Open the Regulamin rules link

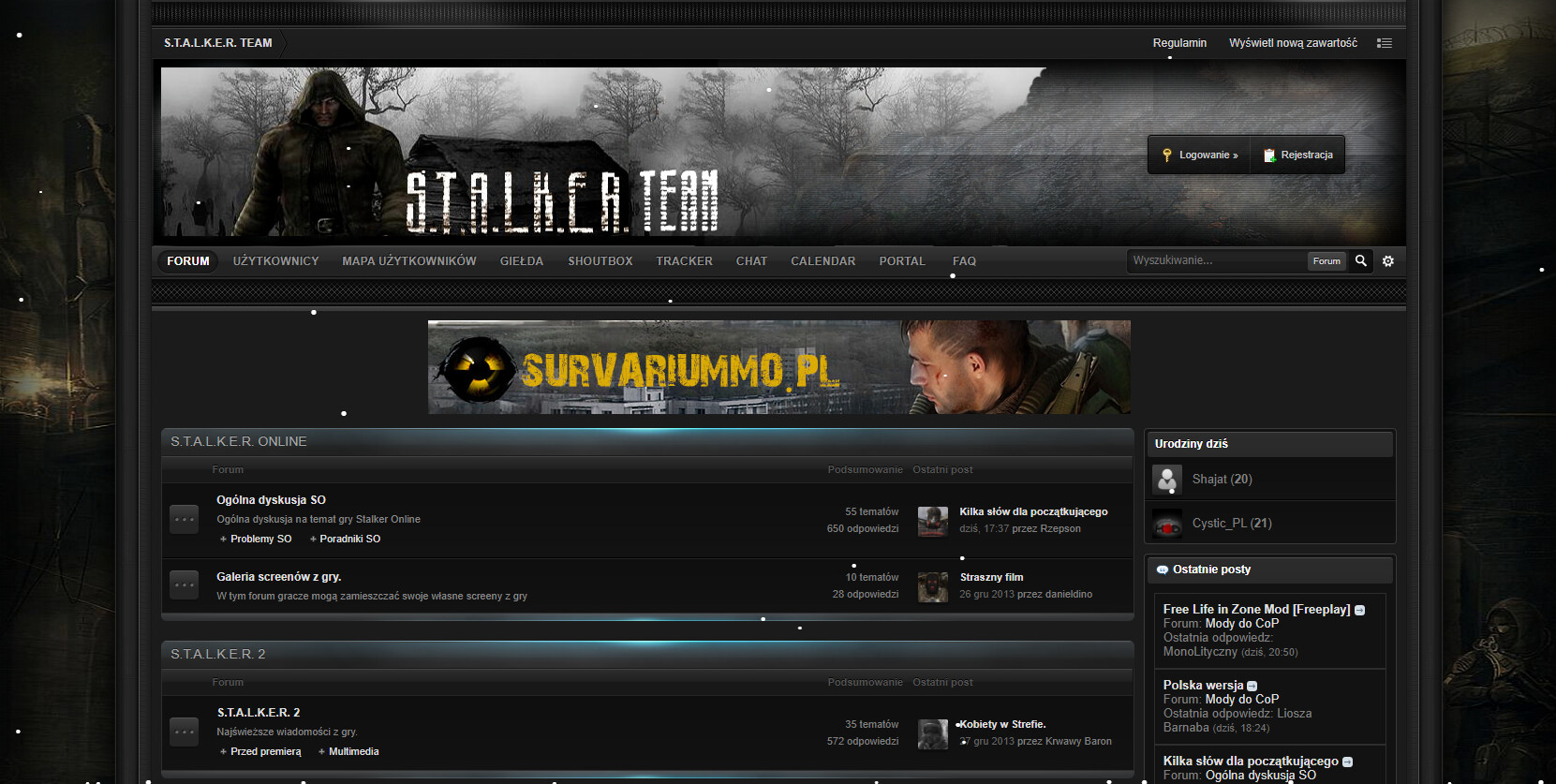point(1179,43)
